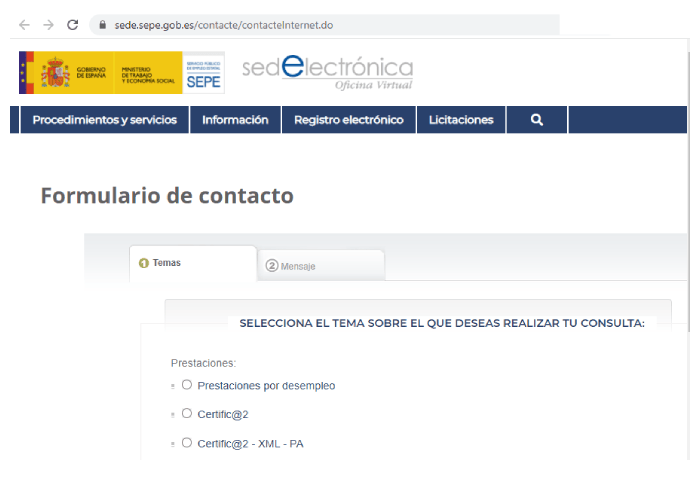This screenshot has height=480, width=700.
Task: Focus the address bar showing sede.sepe.gob.es URL
Action: click(324, 25)
